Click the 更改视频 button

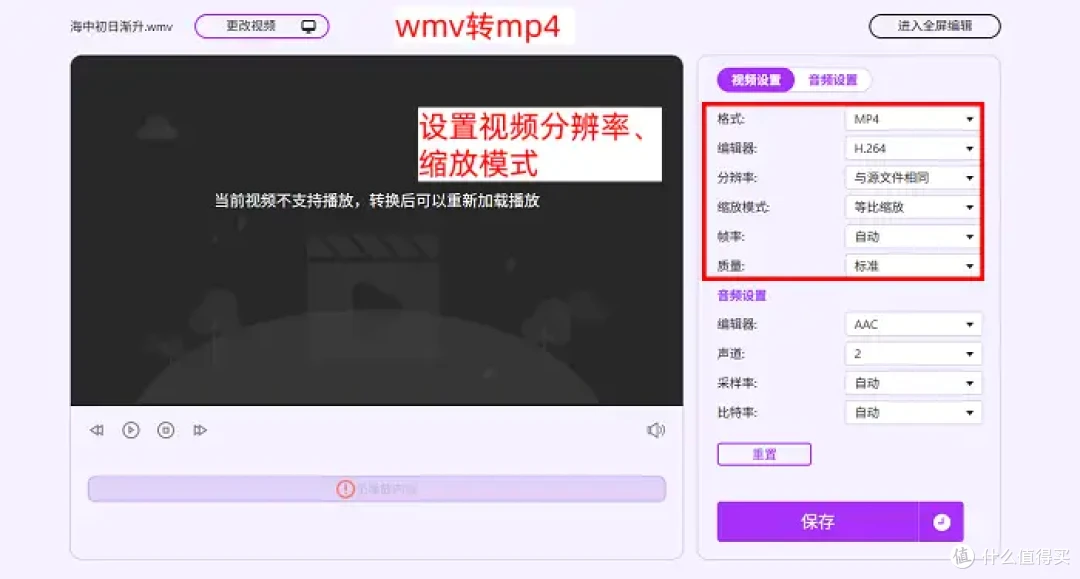pos(262,26)
